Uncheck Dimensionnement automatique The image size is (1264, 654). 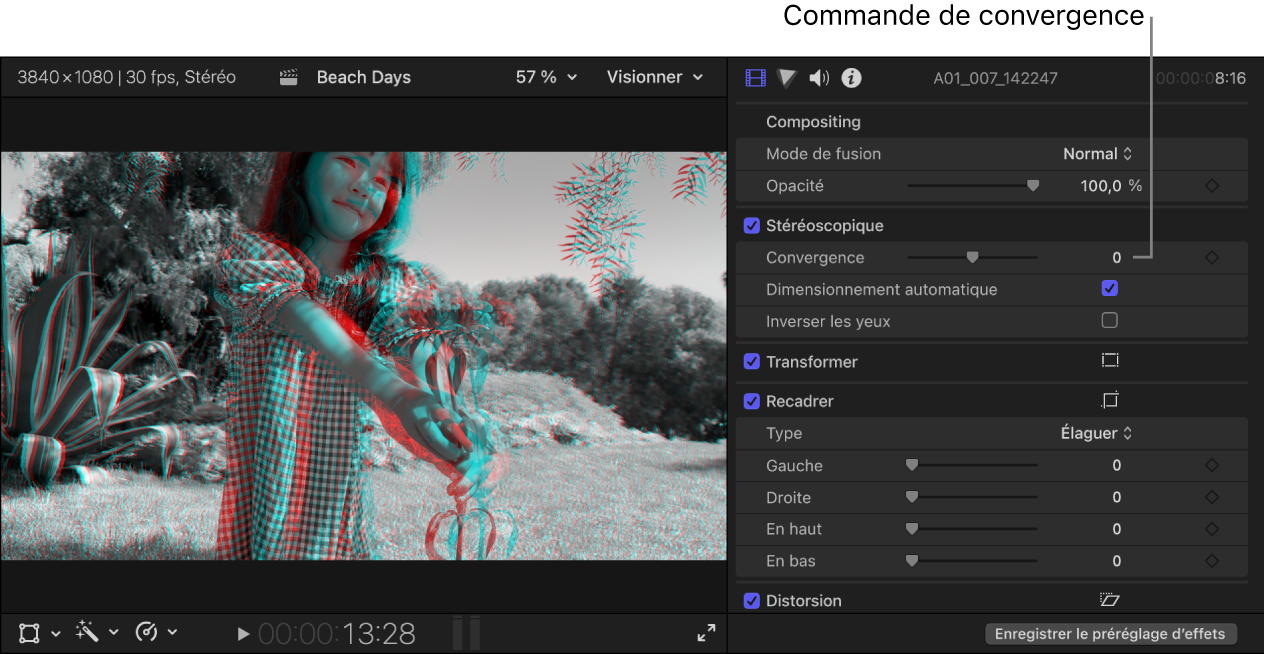(x=1109, y=289)
